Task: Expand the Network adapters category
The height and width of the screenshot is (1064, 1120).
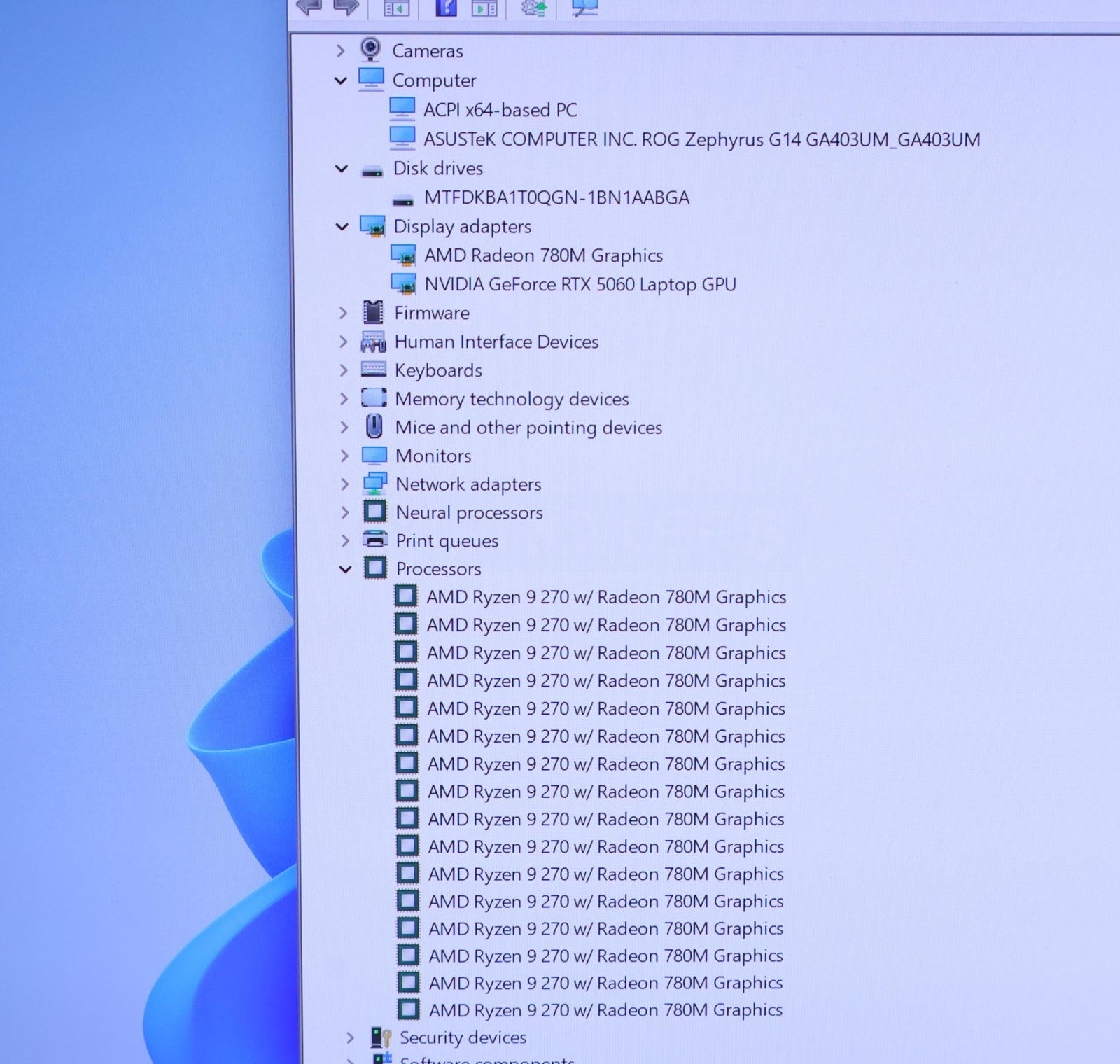Action: pos(344,484)
